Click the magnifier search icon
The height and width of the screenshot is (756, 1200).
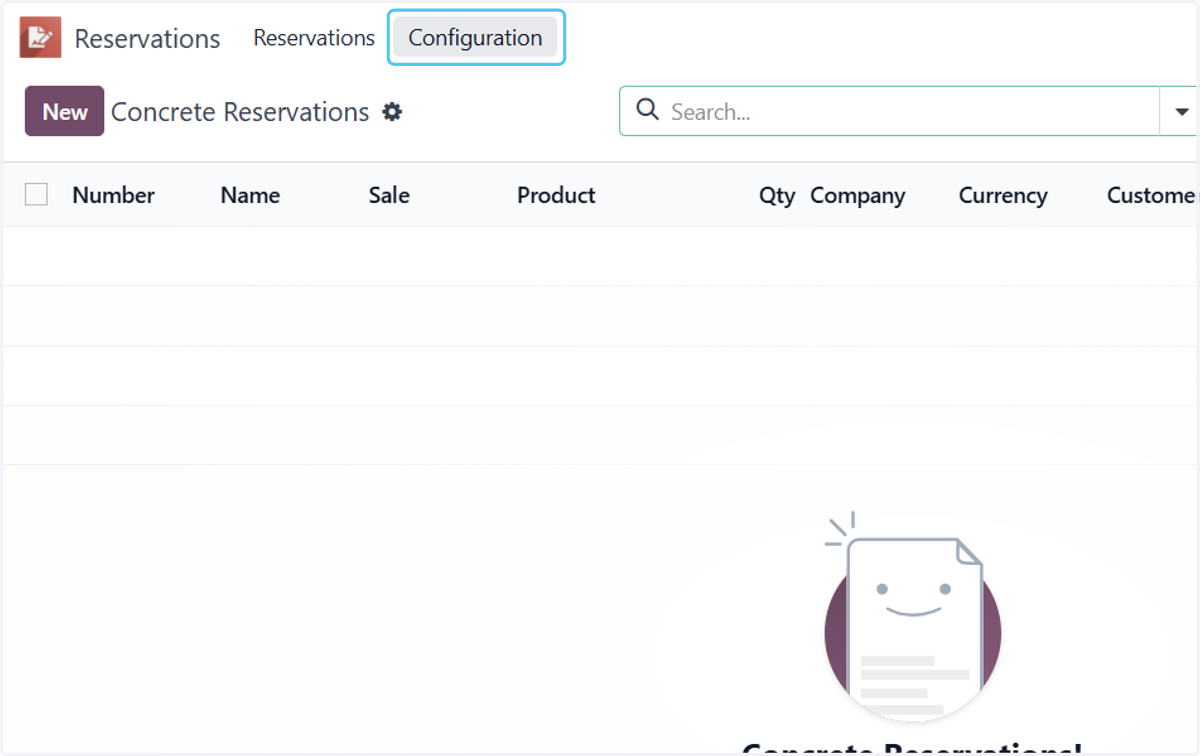[648, 110]
